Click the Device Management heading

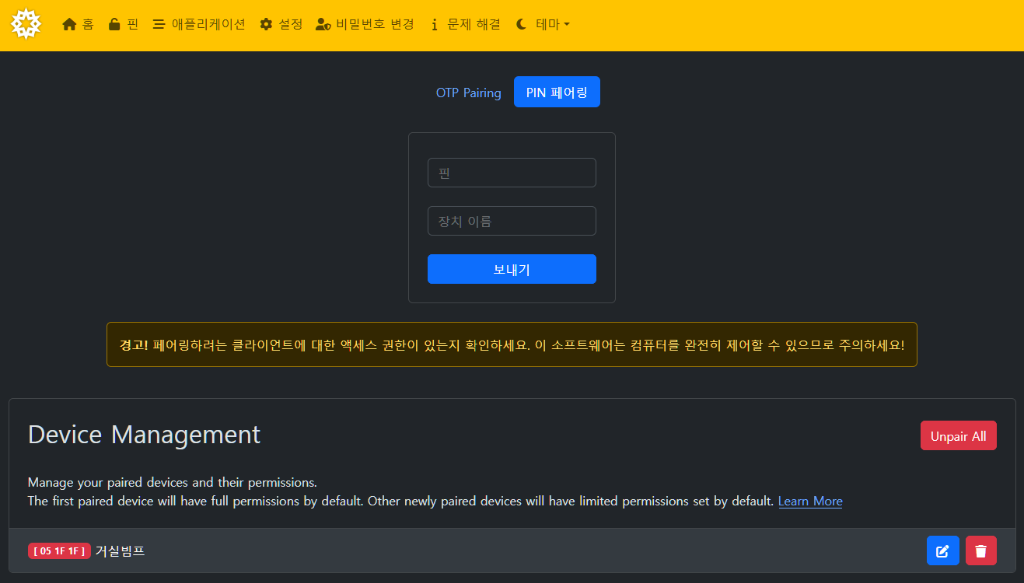click(144, 435)
